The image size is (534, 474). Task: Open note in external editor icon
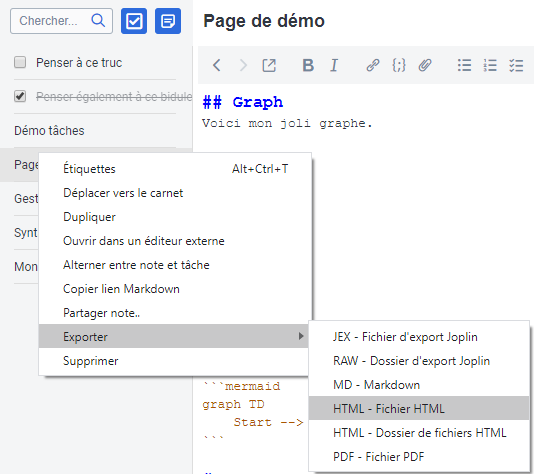269,65
